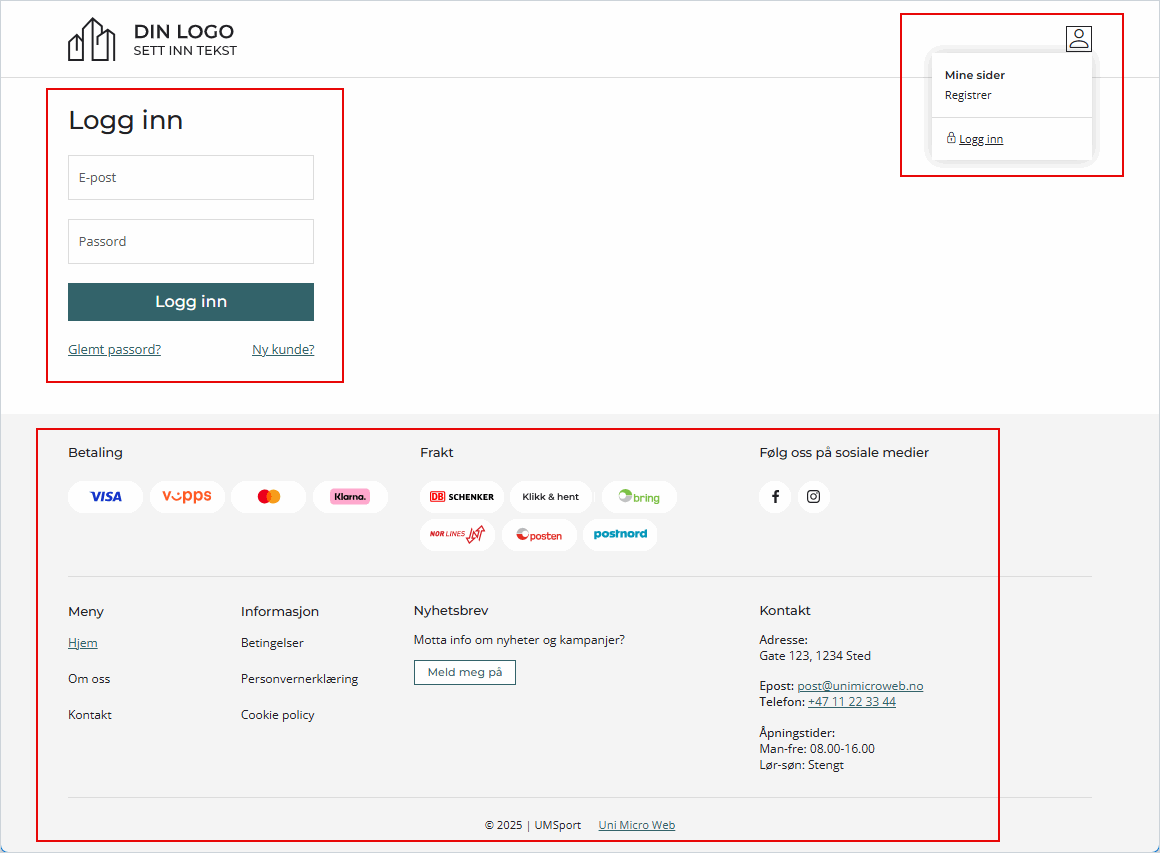The width and height of the screenshot is (1160, 853).
Task: Click the Bring shipping logo
Action: tap(639, 497)
